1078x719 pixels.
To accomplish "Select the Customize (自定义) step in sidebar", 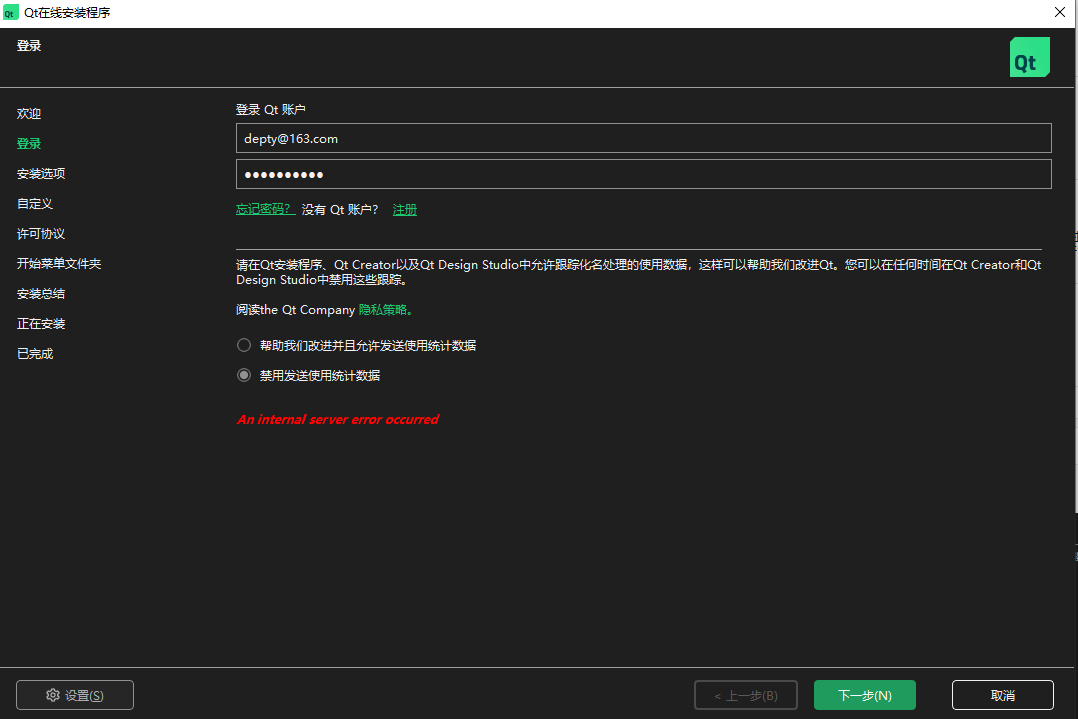I will [x=35, y=204].
